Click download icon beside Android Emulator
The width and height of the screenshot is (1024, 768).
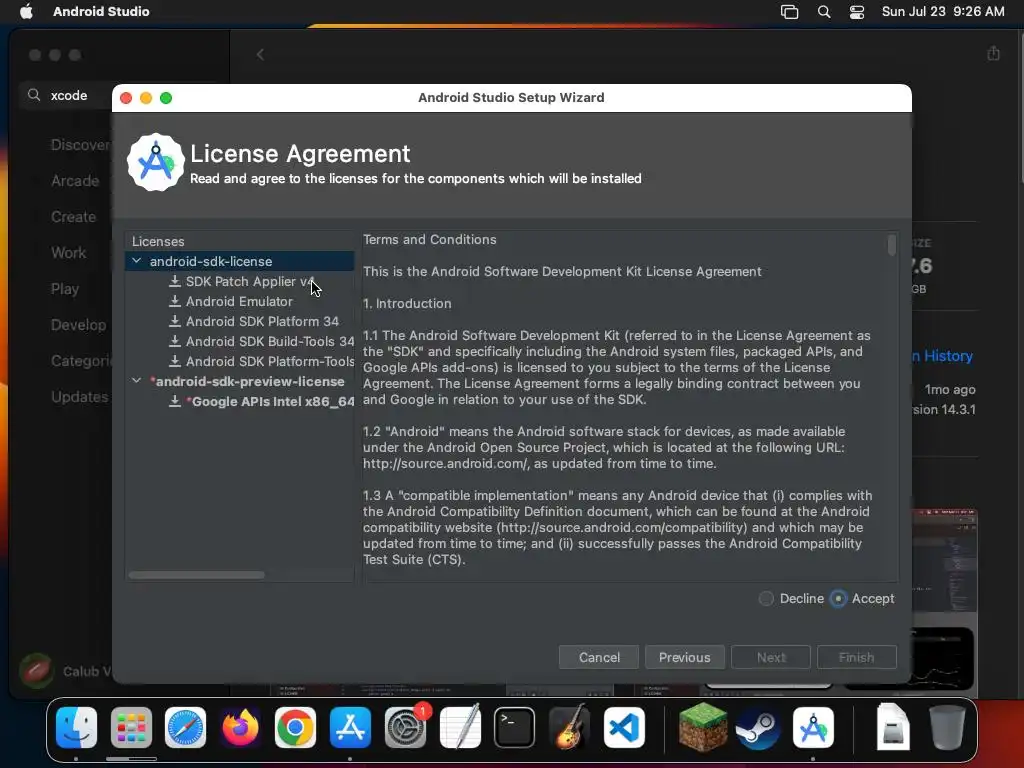(x=174, y=301)
